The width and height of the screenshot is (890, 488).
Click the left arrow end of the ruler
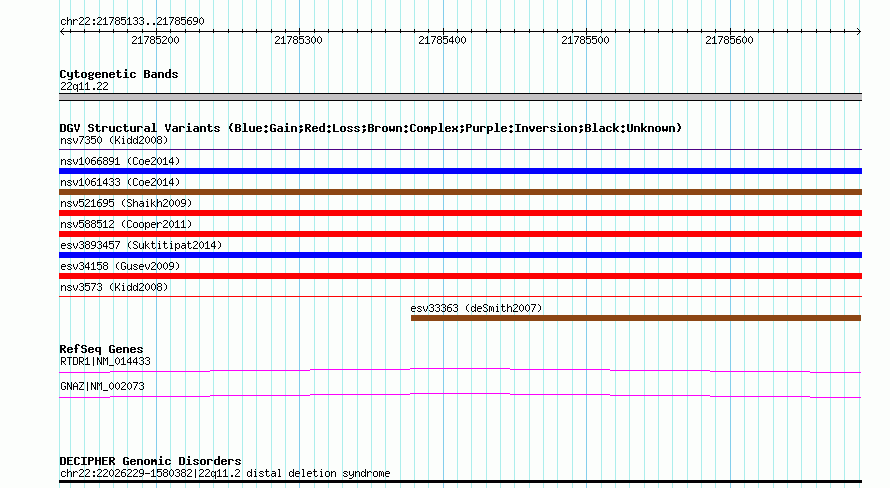click(62, 31)
